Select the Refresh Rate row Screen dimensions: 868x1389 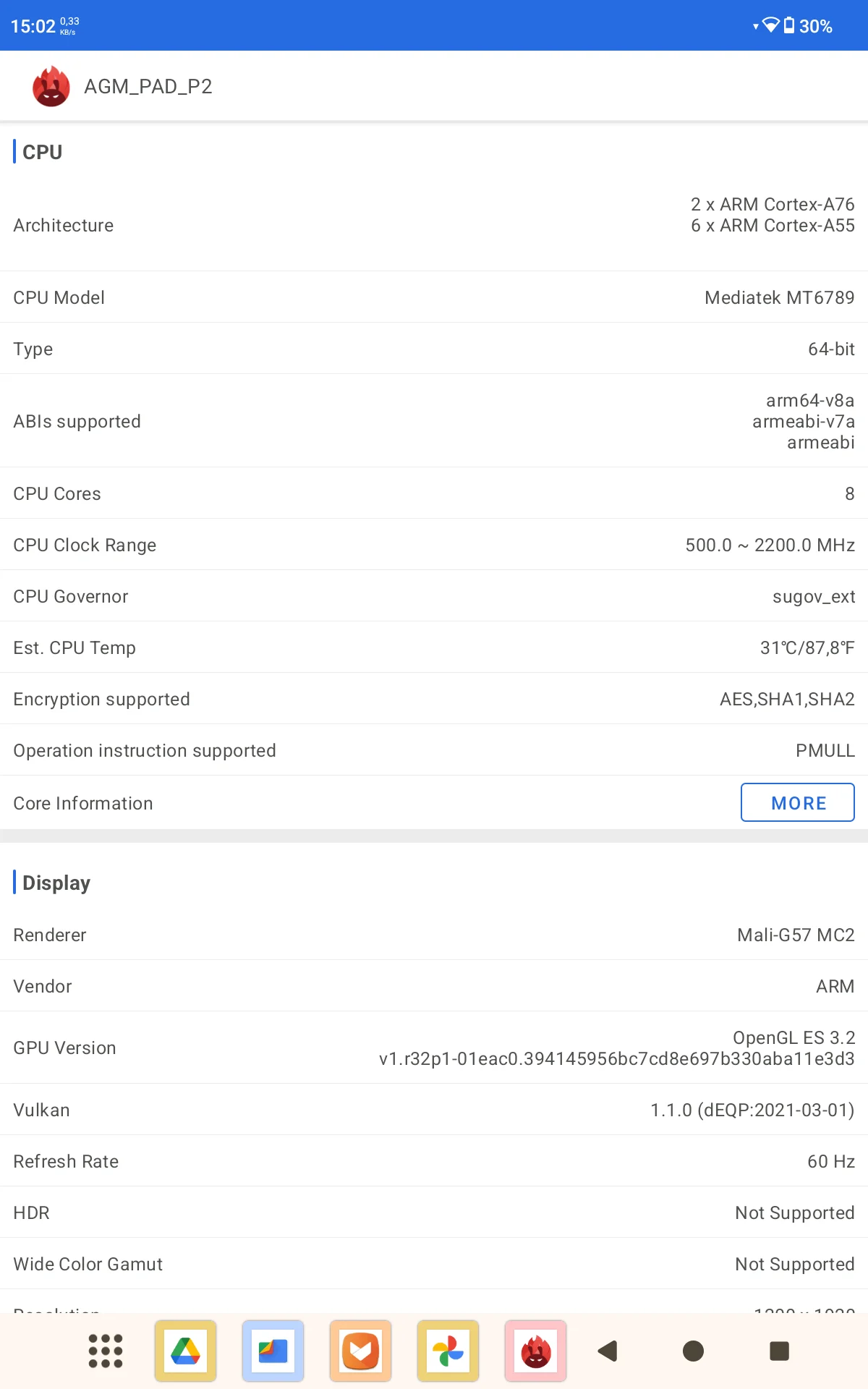point(434,1161)
